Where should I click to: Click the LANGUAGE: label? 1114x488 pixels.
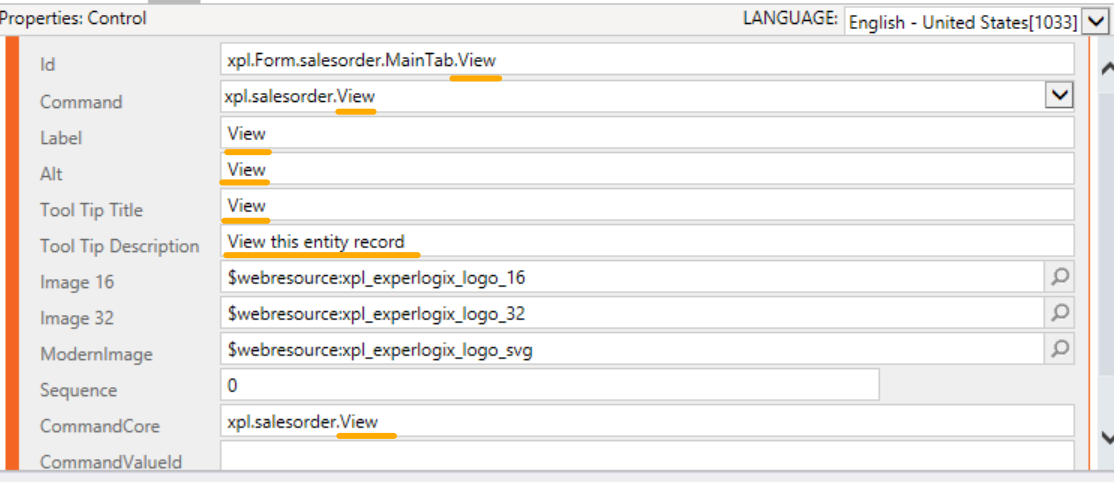tap(791, 18)
